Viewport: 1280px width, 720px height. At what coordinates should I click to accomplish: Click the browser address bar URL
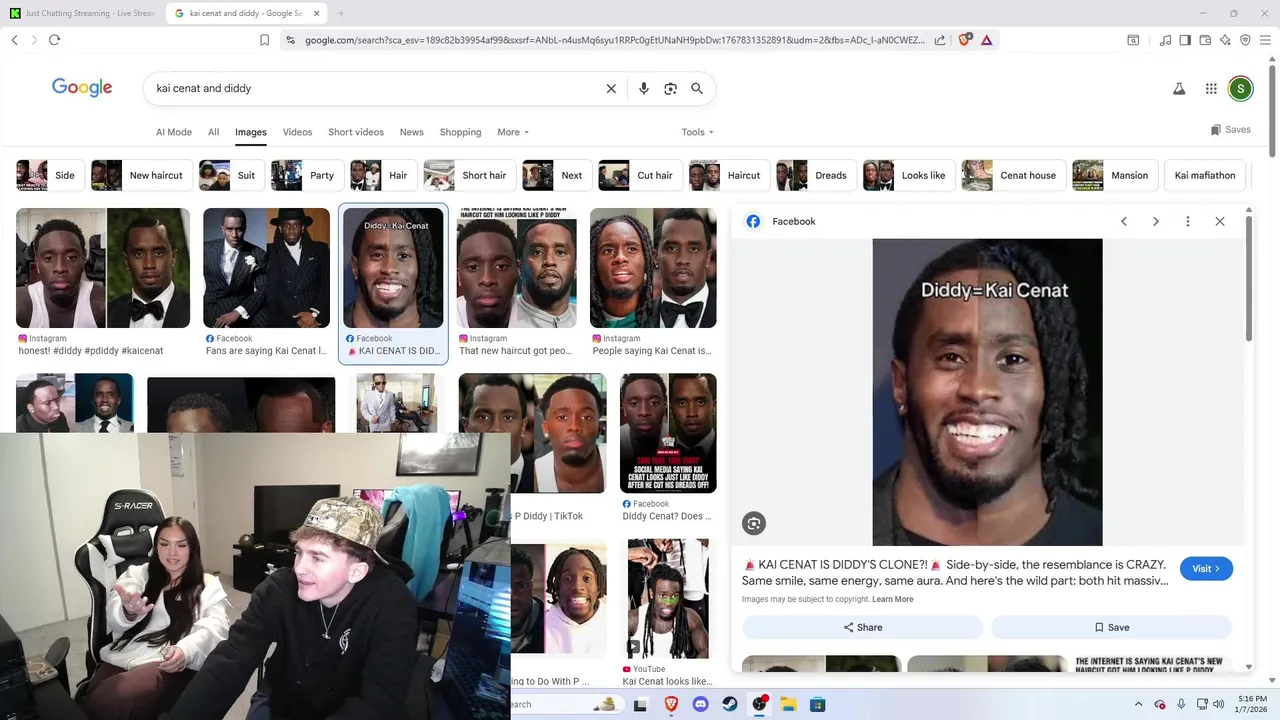615,40
